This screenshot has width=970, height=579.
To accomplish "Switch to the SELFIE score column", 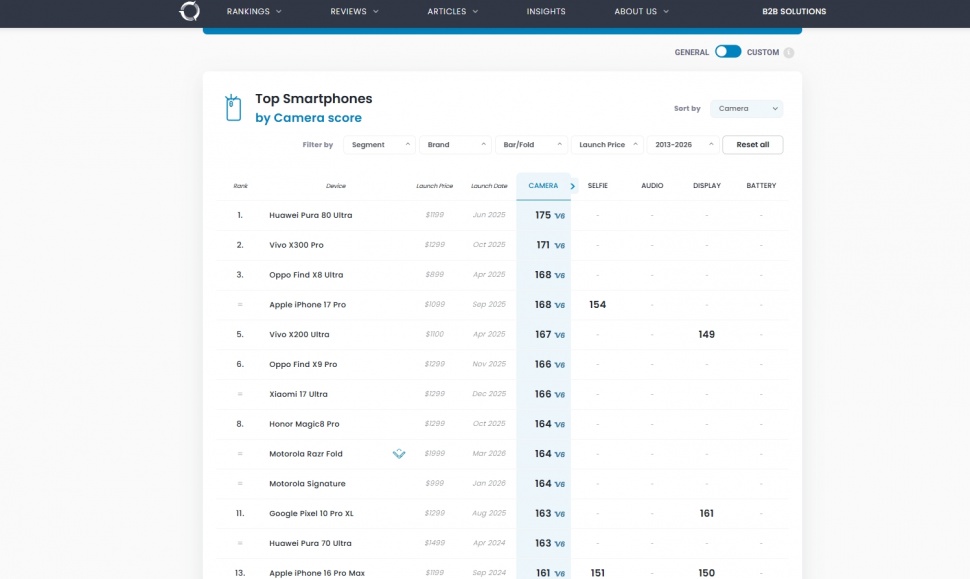I will click(x=597, y=186).
